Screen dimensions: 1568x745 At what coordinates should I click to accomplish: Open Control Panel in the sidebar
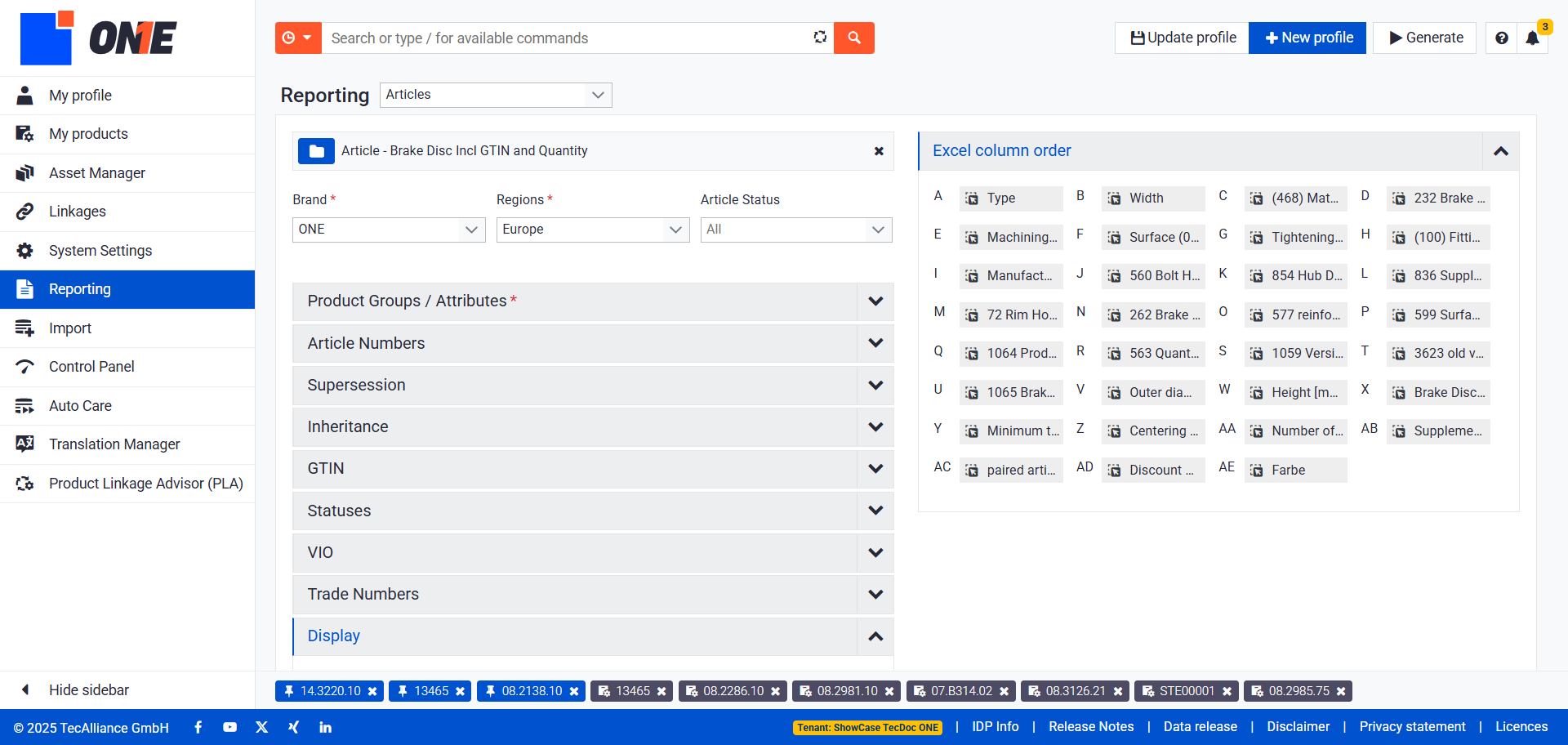(127, 367)
